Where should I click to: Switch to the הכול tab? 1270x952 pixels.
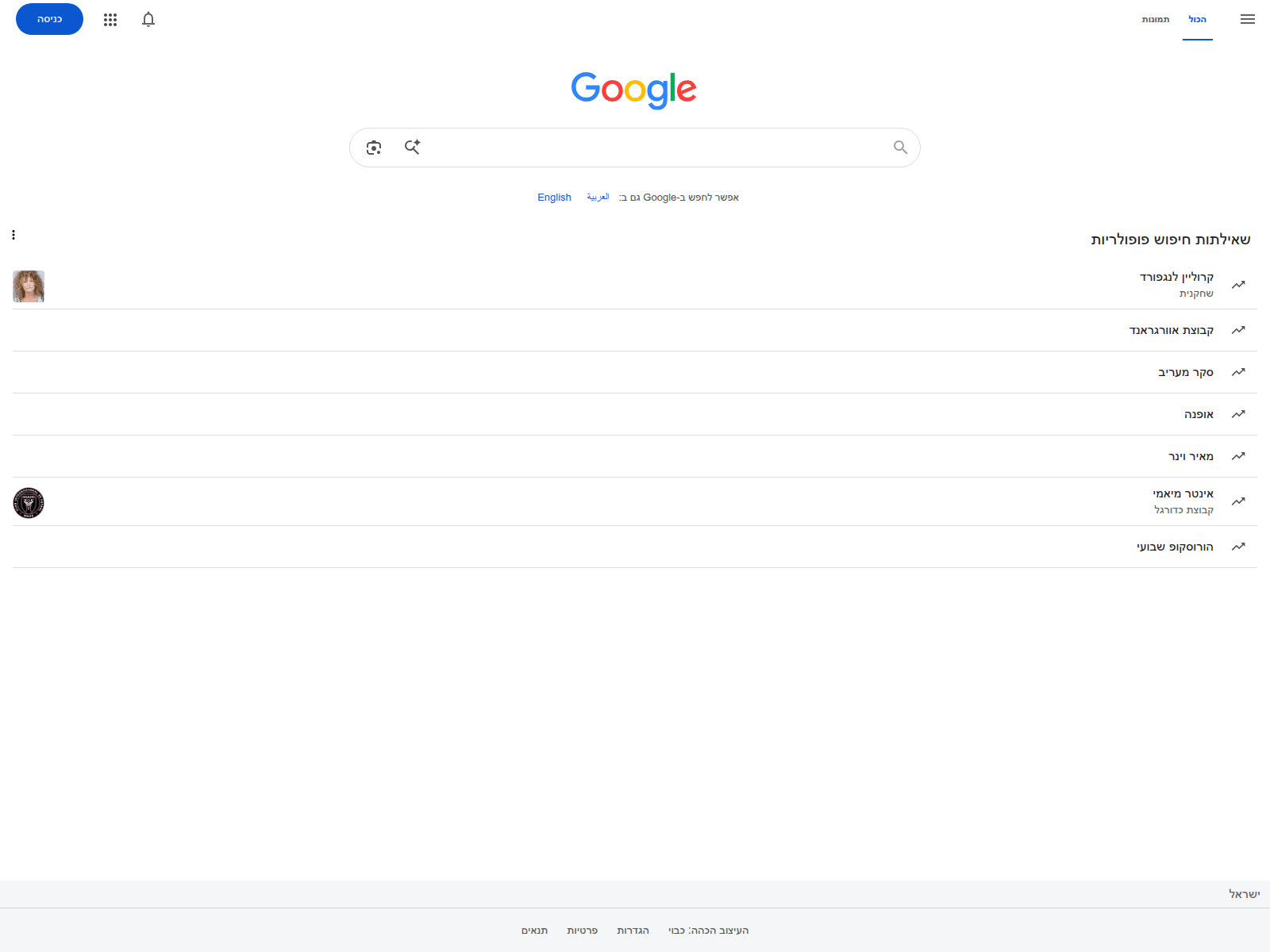[1197, 20]
